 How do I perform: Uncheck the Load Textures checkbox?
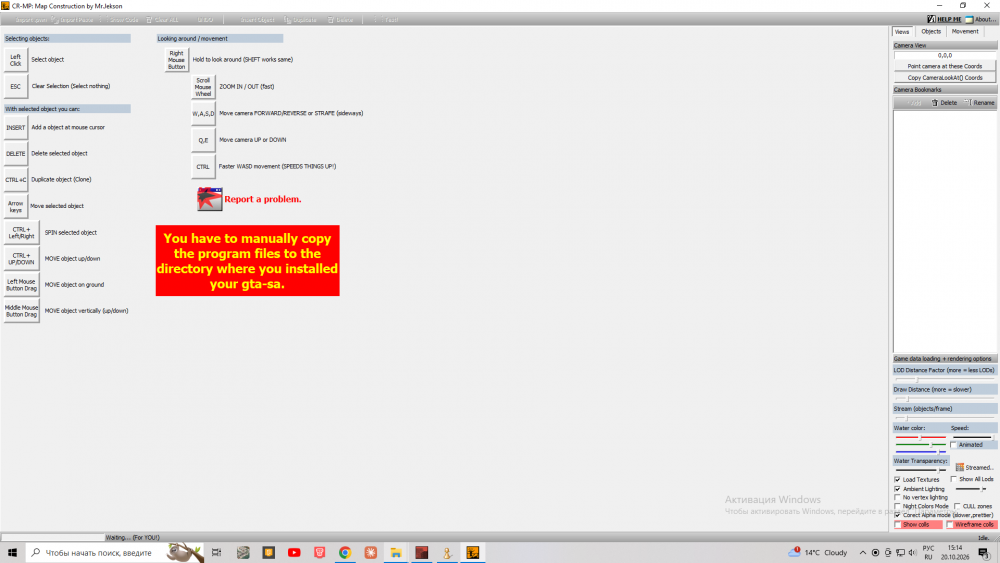click(x=897, y=479)
